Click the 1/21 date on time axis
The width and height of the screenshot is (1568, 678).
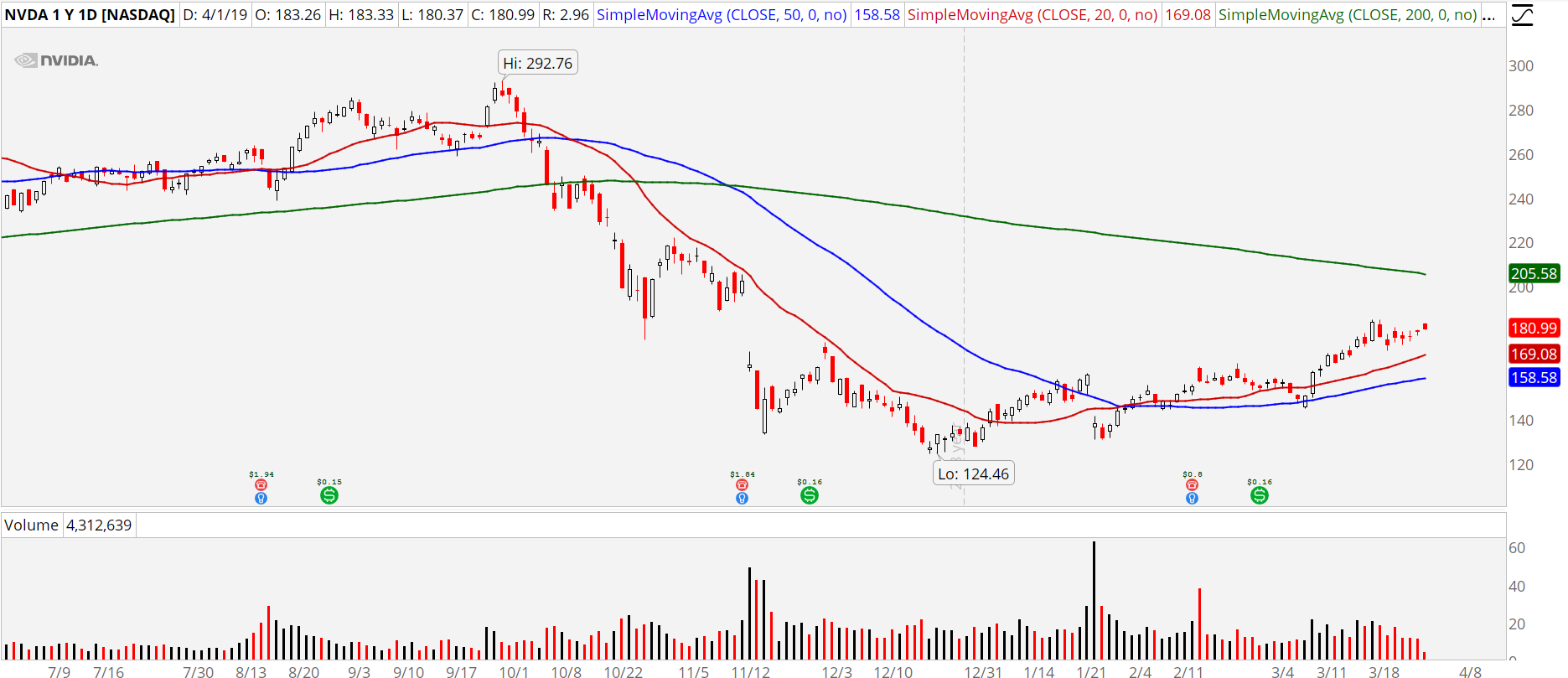[1090, 672]
